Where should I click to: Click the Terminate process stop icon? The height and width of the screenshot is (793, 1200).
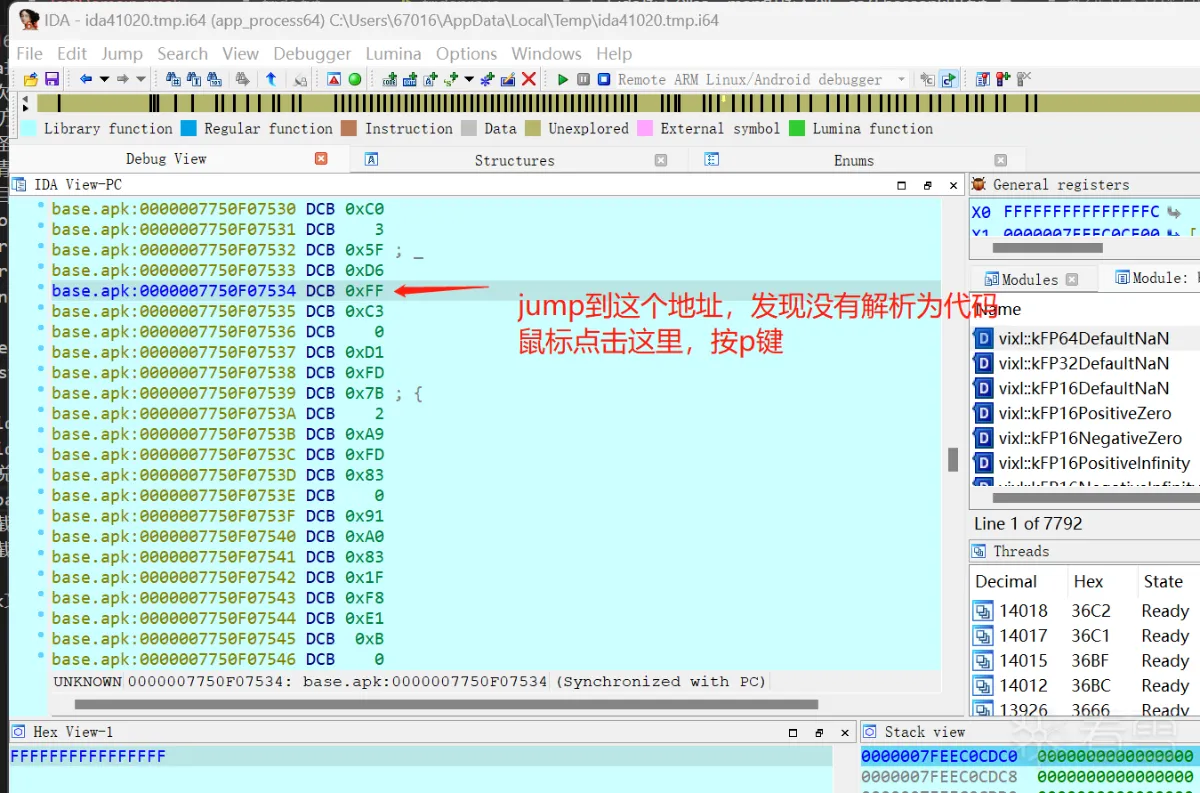604,79
